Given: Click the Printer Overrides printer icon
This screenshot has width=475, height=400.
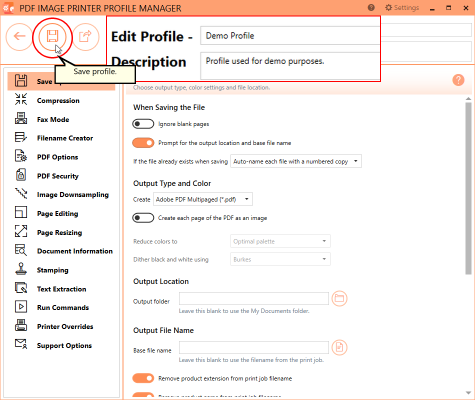Looking at the screenshot, I should [21, 326].
